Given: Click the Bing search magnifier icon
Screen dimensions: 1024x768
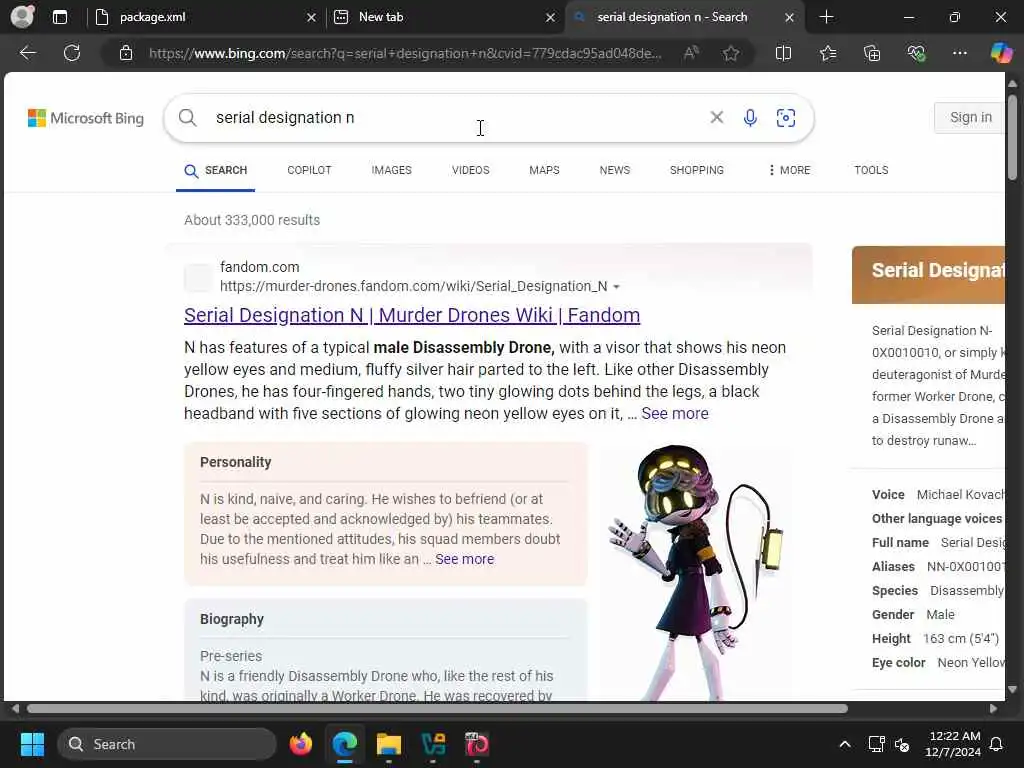Looking at the screenshot, I should (x=187, y=118).
